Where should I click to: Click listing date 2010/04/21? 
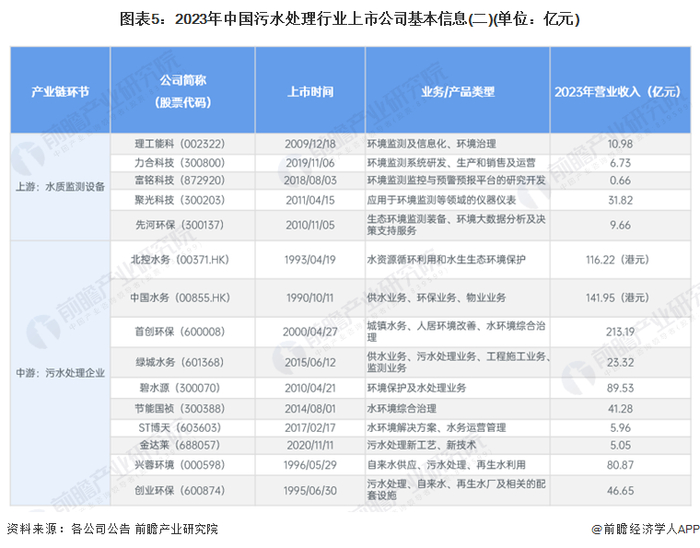click(x=310, y=388)
